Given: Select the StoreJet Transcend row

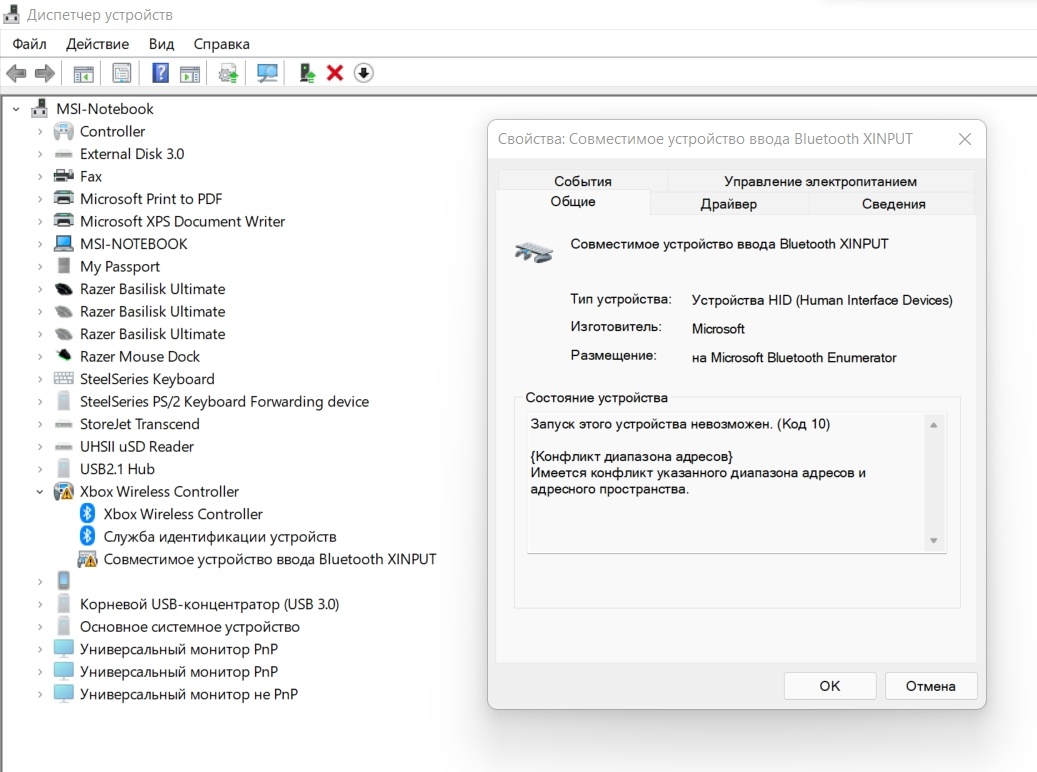Looking at the screenshot, I should pos(140,424).
